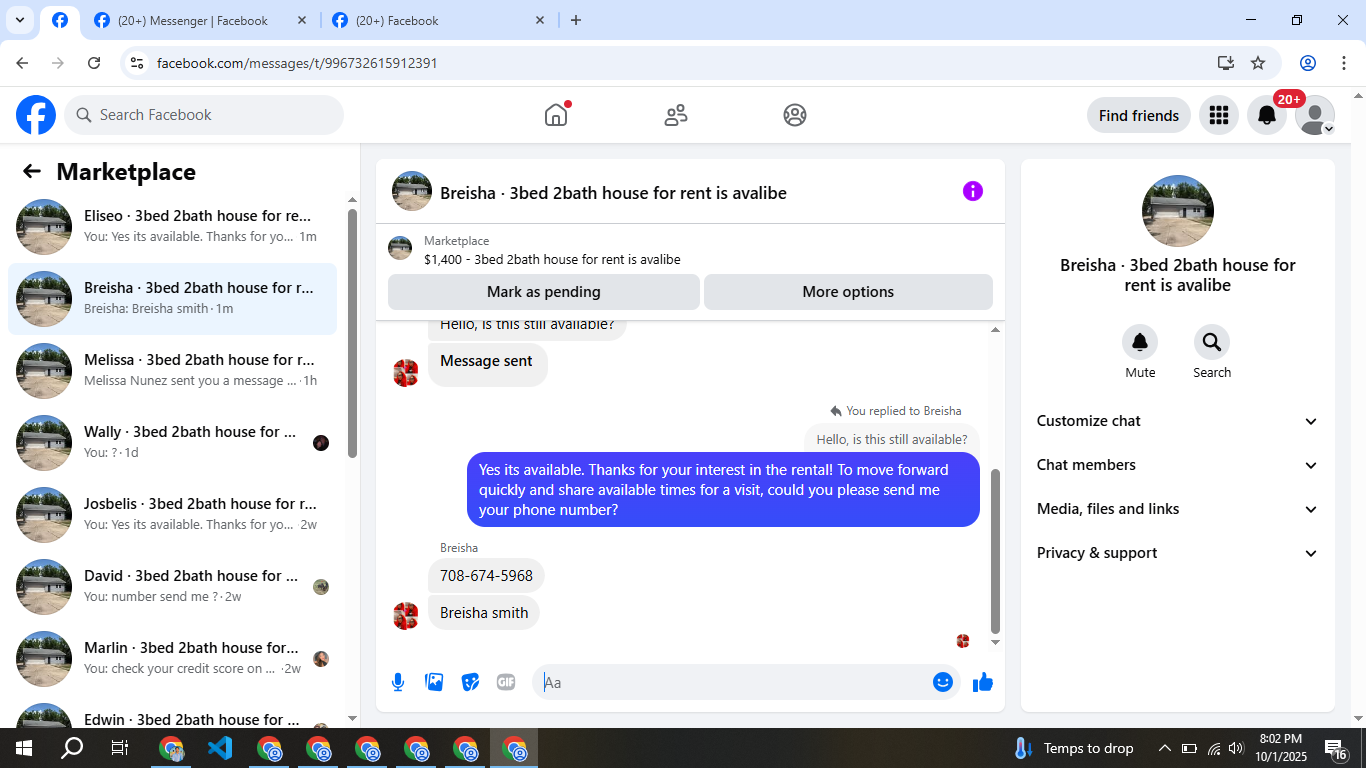Switch to the (20+) Facebook tab
Screen dimensions: 1366x768
point(440,20)
